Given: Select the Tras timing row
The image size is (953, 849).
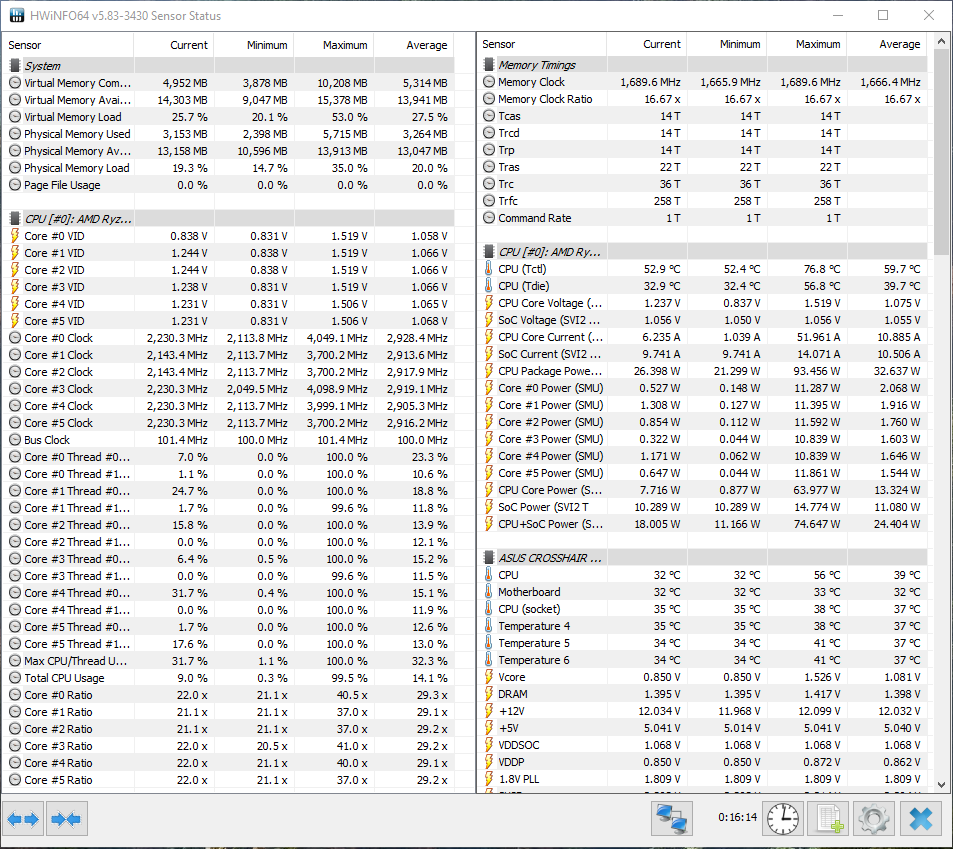Looking at the screenshot, I should tap(705, 167).
